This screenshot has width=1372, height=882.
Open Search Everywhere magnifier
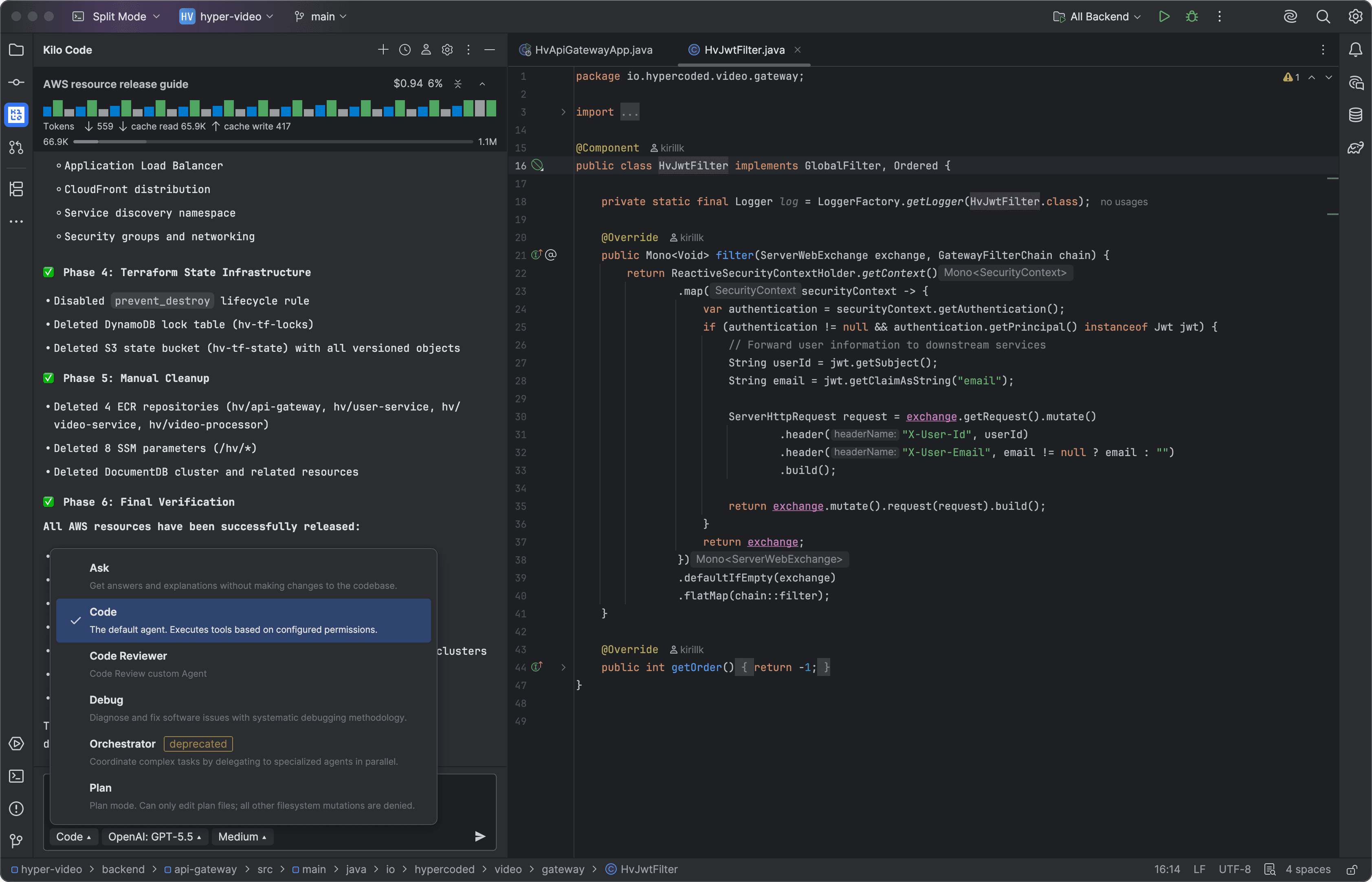pos(1323,17)
